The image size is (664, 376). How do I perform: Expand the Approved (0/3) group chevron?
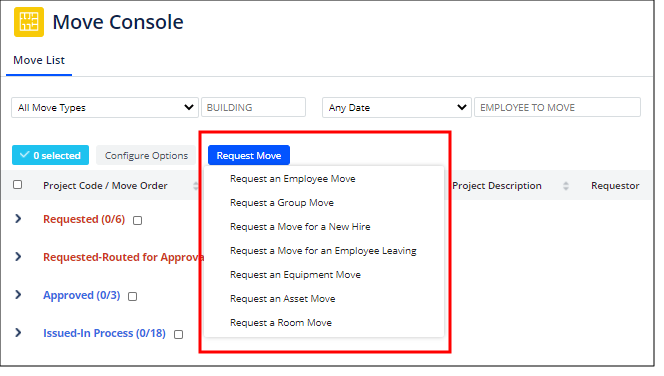coord(18,295)
